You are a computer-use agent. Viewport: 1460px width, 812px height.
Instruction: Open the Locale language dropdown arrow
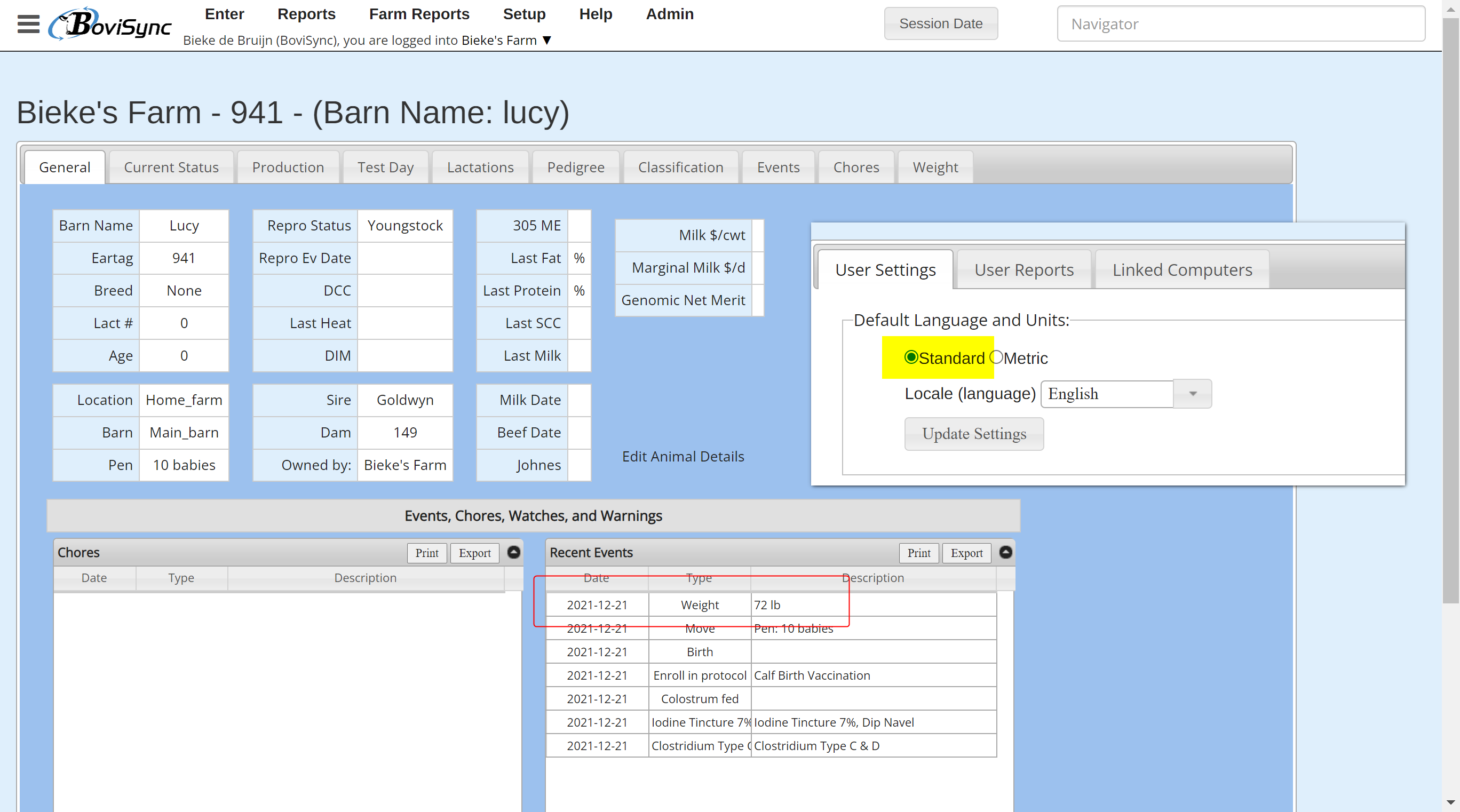click(x=1193, y=393)
